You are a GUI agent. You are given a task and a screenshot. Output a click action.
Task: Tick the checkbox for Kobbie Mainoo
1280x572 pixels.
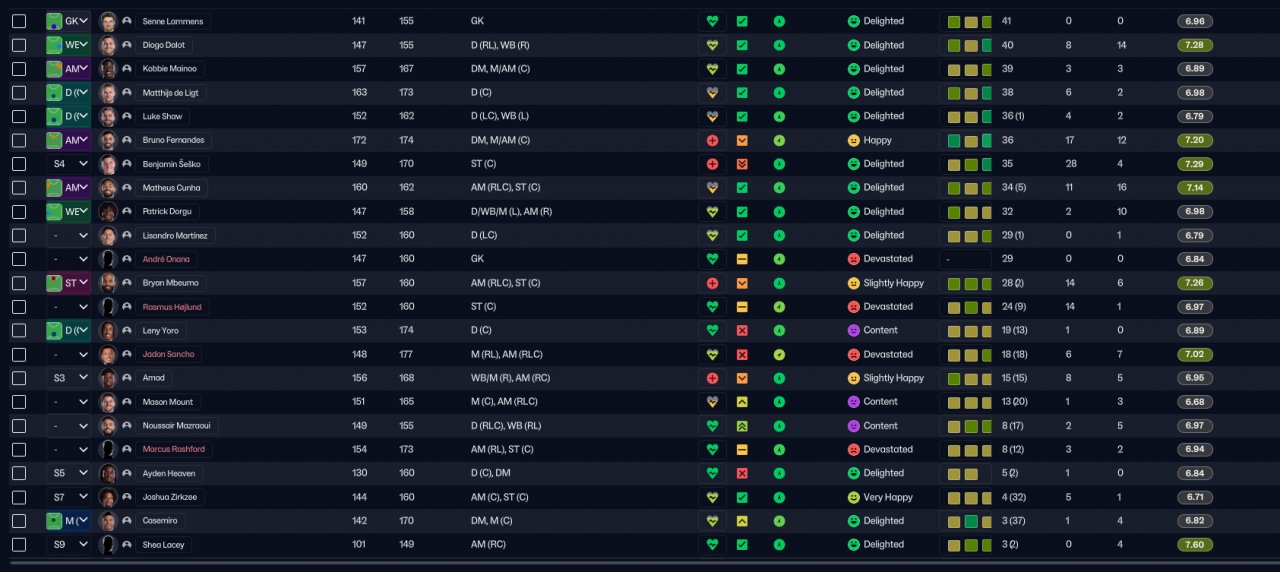coord(19,69)
